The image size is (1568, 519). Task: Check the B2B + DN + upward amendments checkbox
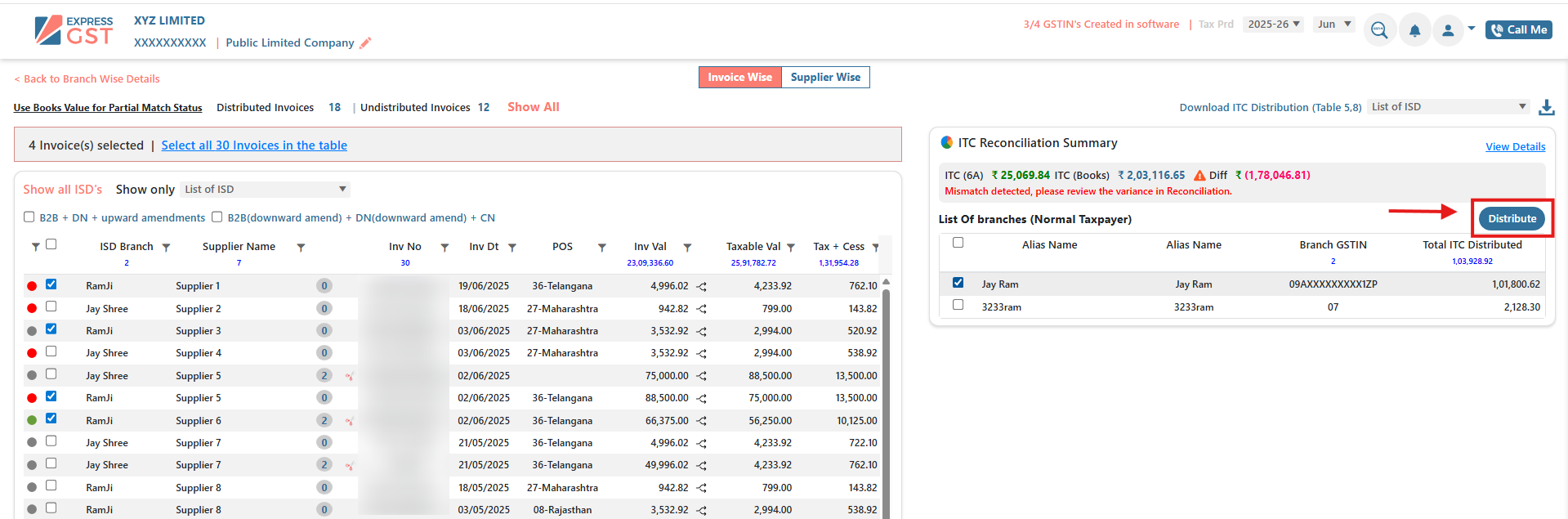[x=29, y=217]
